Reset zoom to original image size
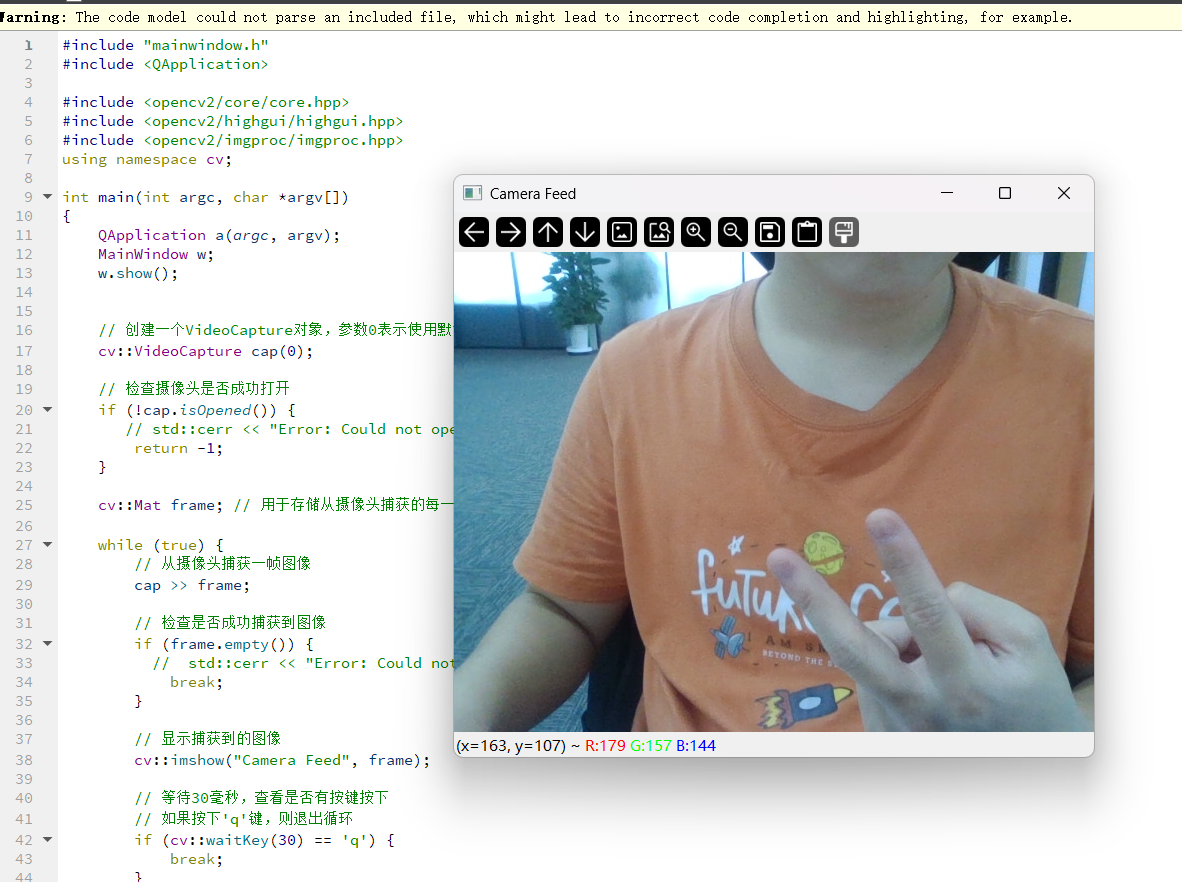This screenshot has width=1182, height=882. [621, 232]
